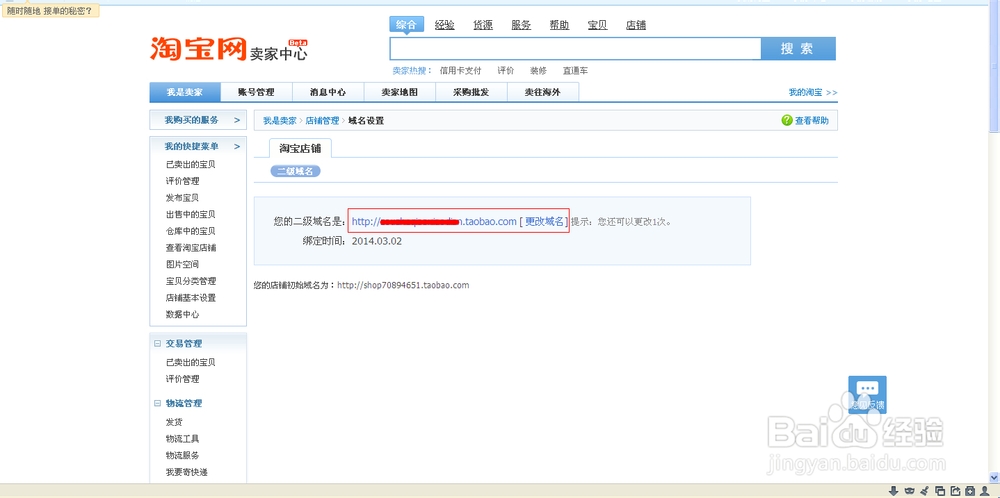This screenshot has width=1000, height=498.
Task: Select the 货源 search tab
Action: (483, 25)
